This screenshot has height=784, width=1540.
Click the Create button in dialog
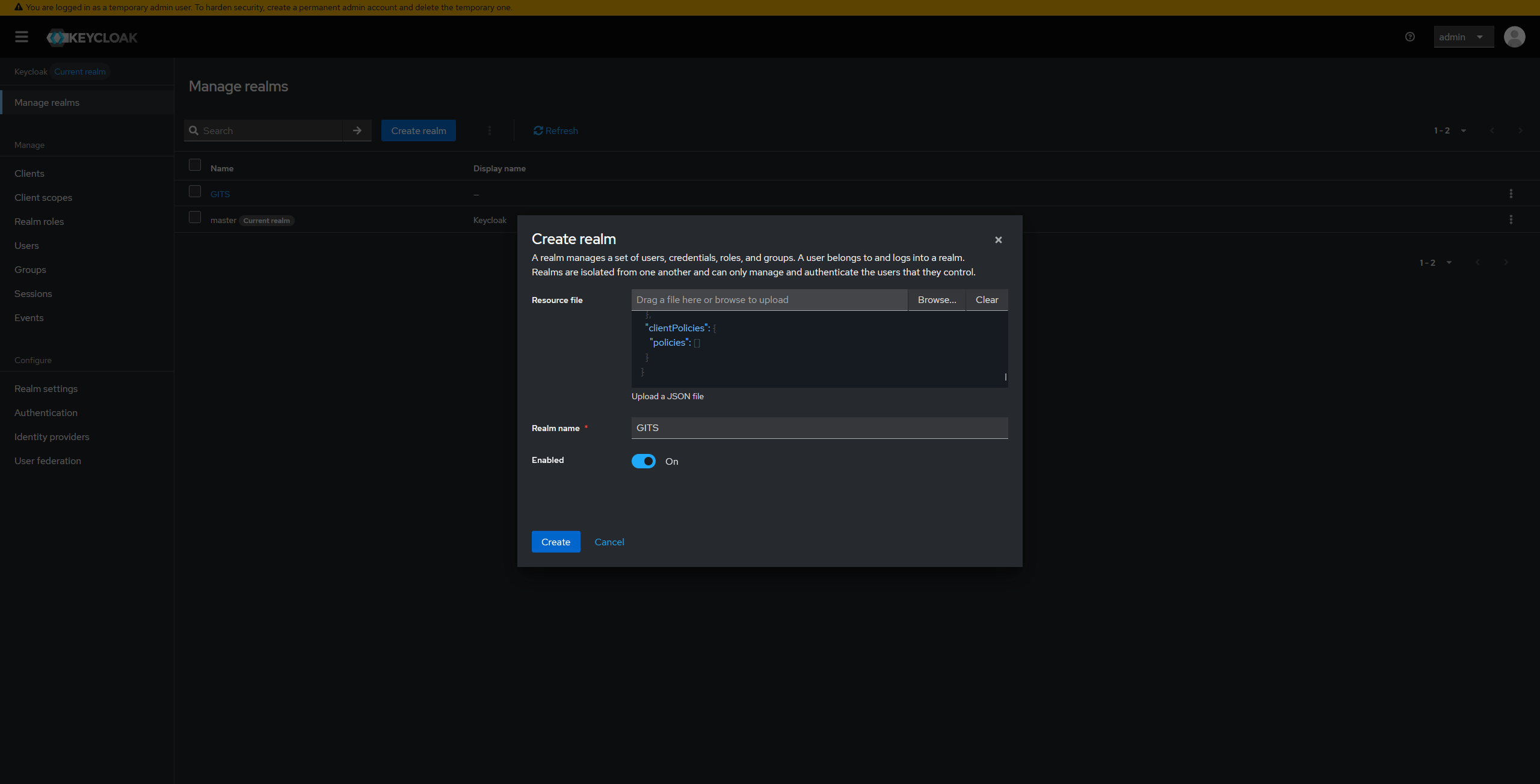coord(556,542)
